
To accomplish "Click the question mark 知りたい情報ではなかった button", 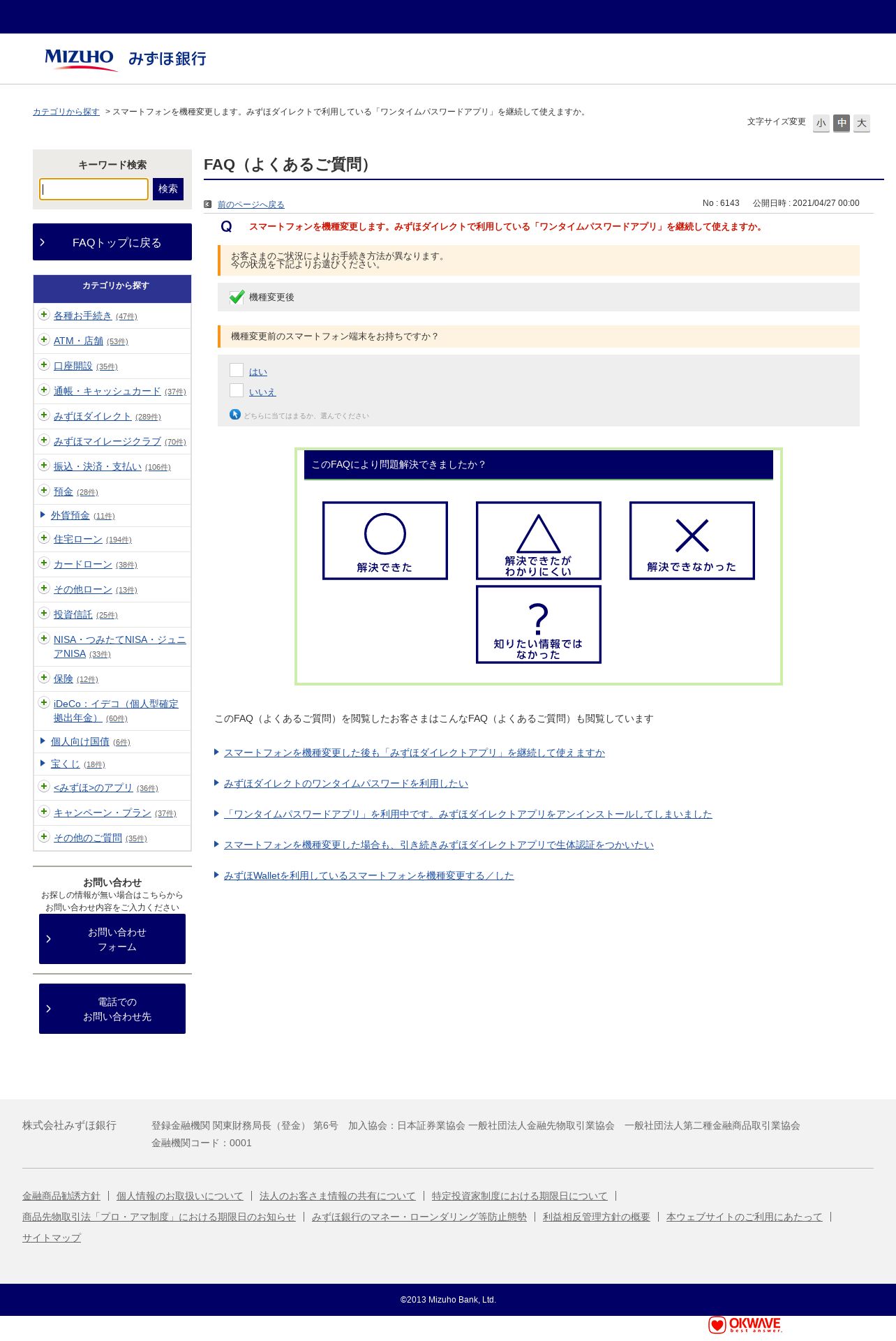I will tap(539, 624).
